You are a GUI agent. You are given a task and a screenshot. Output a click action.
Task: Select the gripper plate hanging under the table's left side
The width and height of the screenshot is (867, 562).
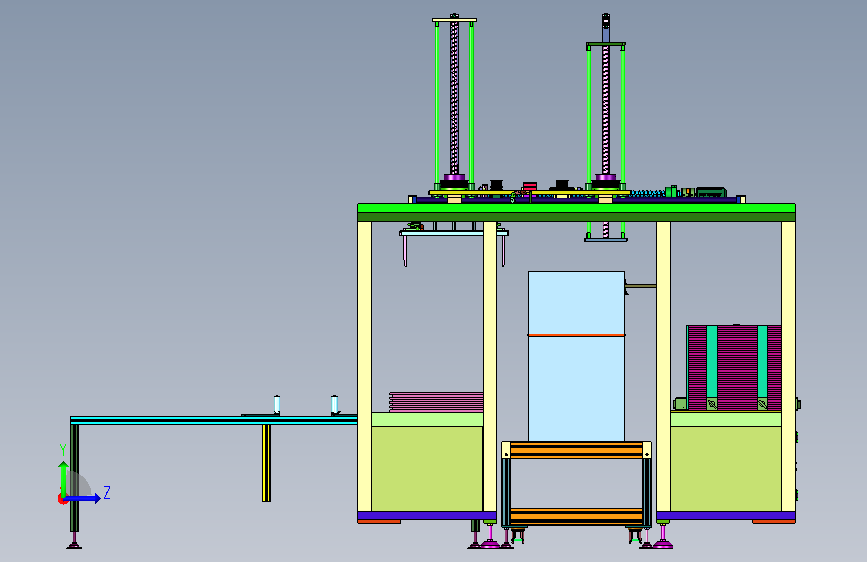point(453,233)
